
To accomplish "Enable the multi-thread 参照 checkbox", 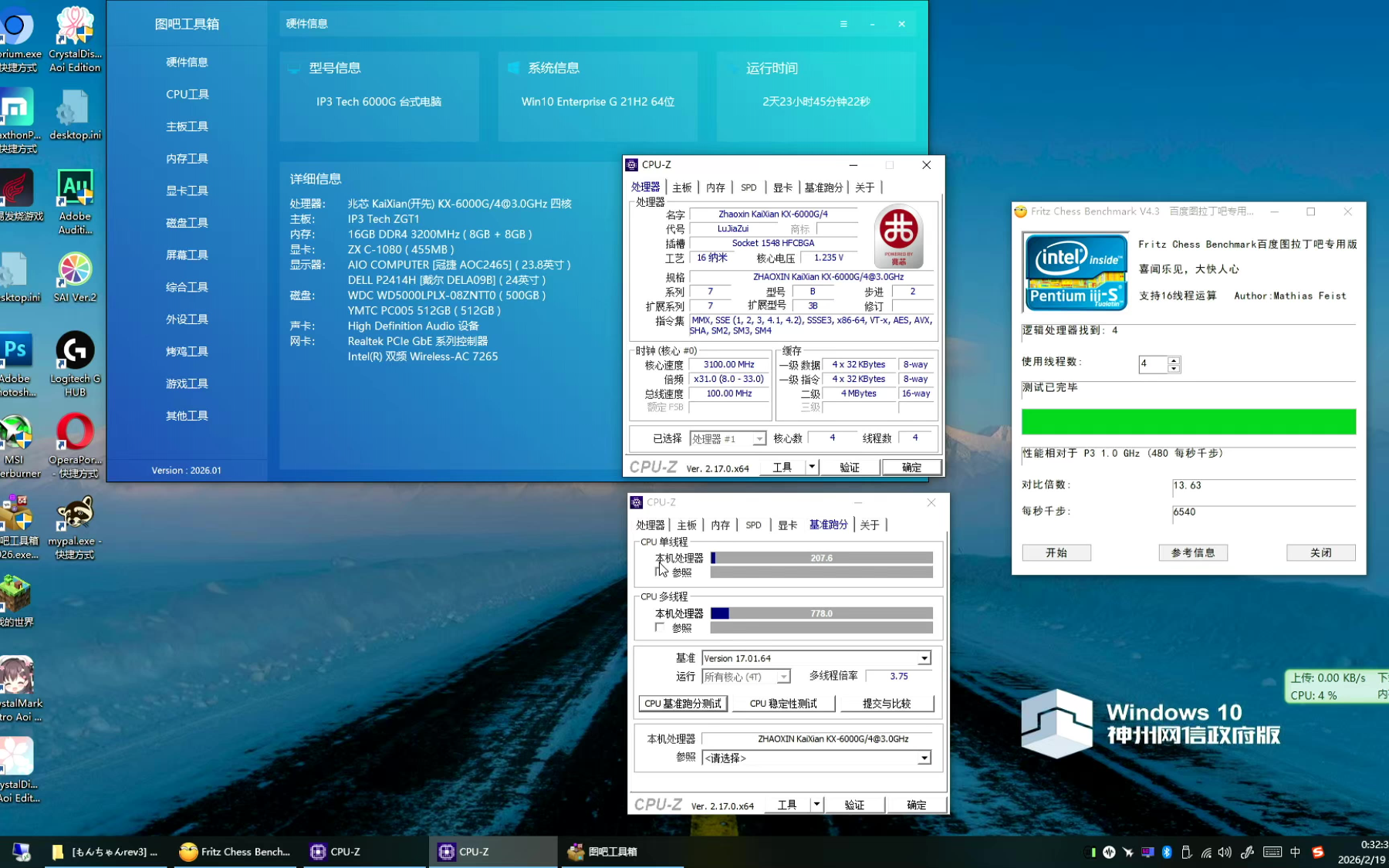I will tap(659, 628).
